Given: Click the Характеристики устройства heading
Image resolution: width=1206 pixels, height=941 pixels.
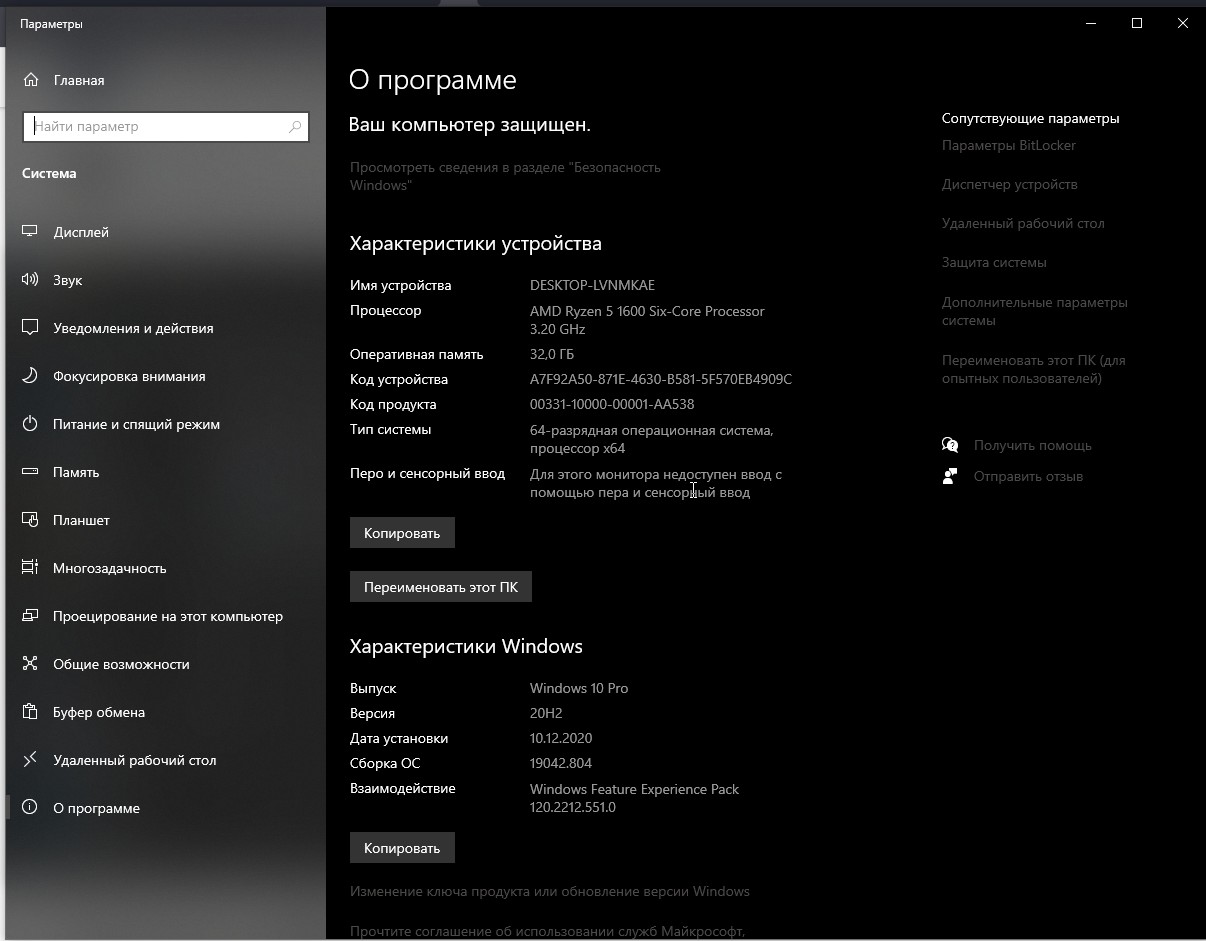Looking at the screenshot, I should pyautogui.click(x=476, y=243).
